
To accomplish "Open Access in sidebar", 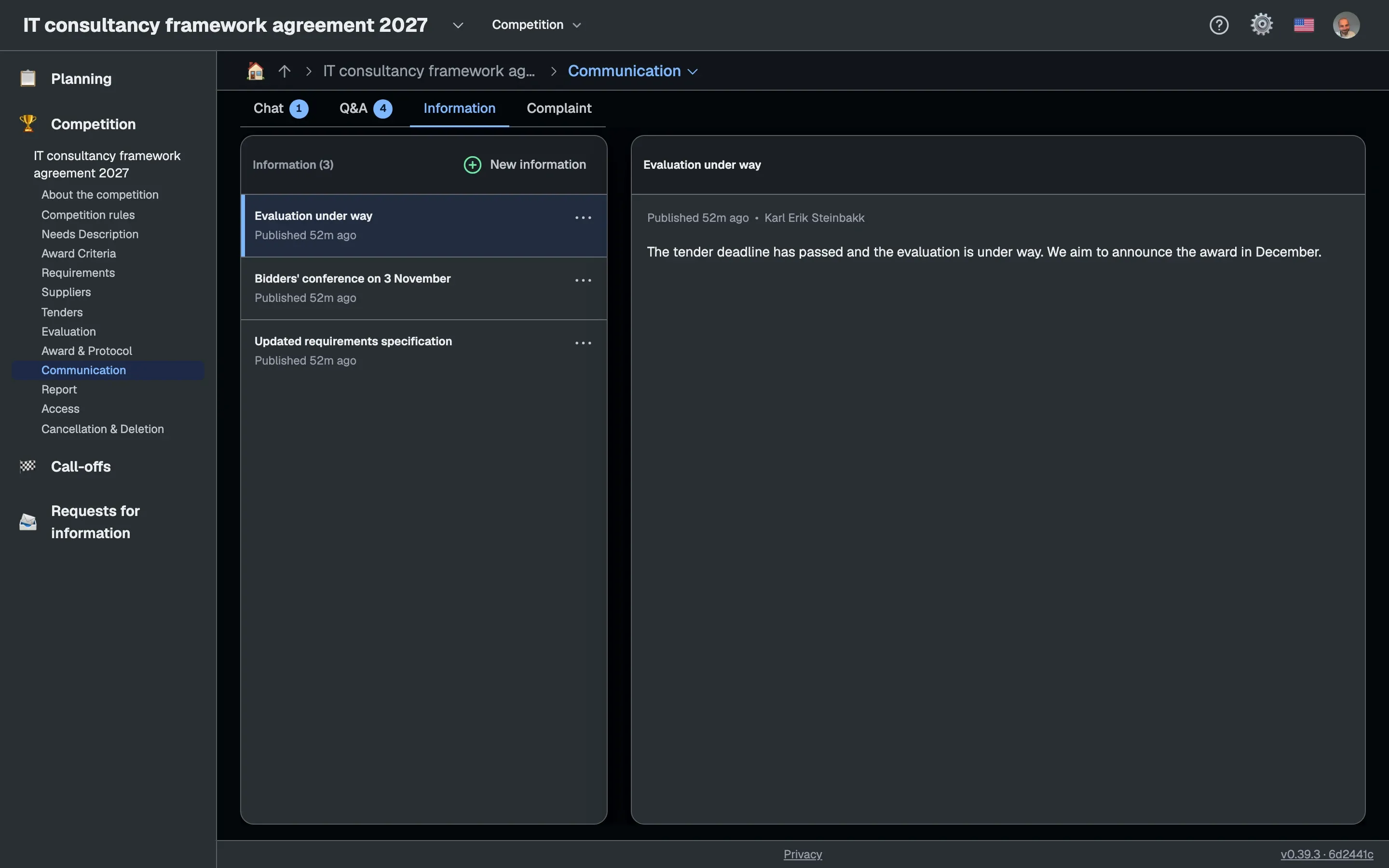I will coord(60,409).
